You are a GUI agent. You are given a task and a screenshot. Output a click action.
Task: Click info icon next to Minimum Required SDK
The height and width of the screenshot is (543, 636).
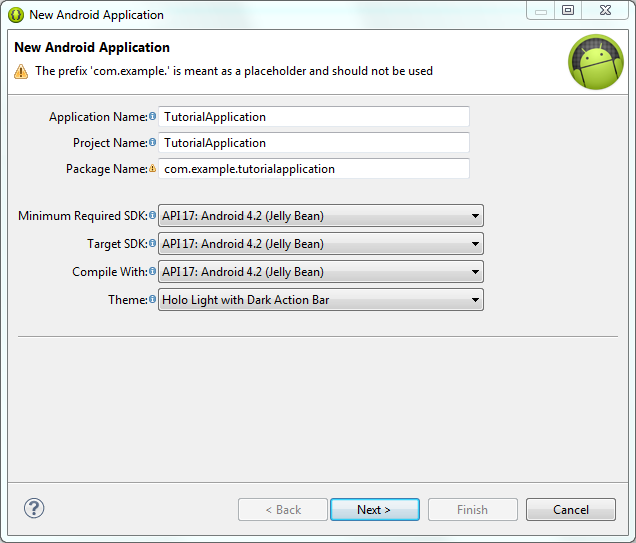pos(153,215)
